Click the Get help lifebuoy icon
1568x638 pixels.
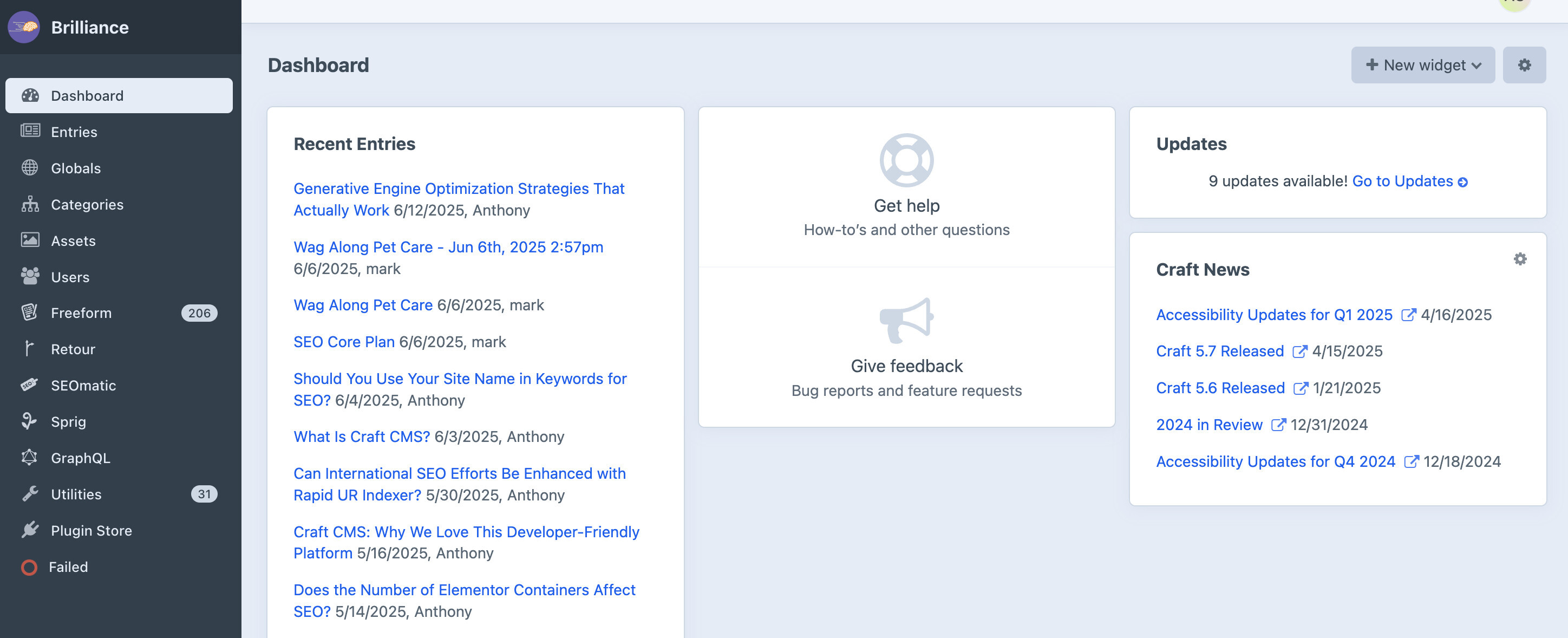click(906, 160)
